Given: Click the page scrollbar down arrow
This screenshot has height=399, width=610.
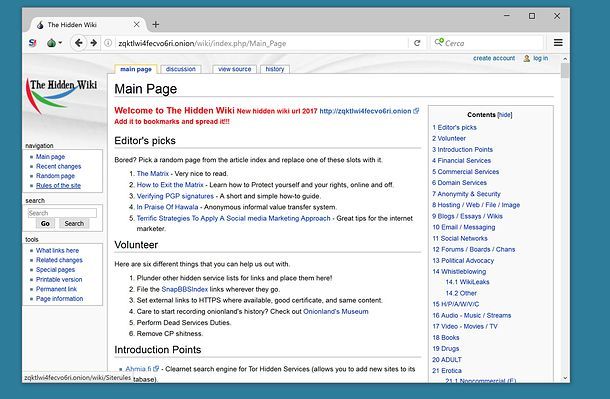Looking at the screenshot, I should 565,378.
